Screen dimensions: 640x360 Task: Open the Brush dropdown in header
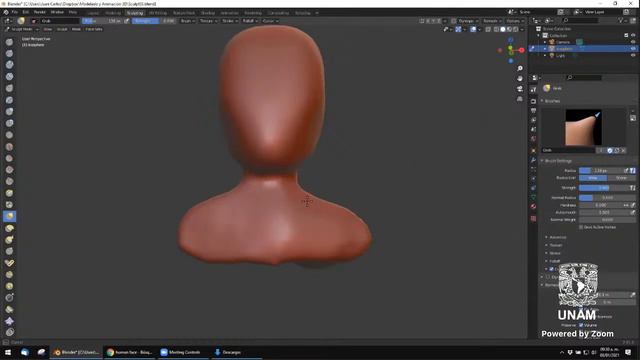click(x=187, y=21)
